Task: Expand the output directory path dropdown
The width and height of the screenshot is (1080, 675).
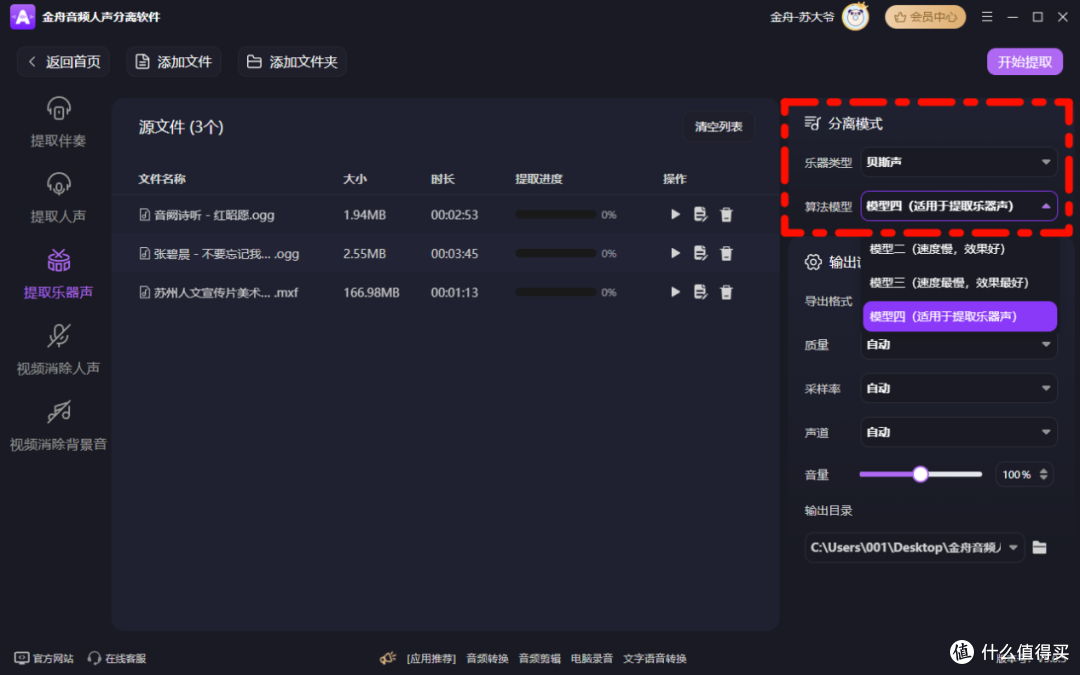Action: click(x=1013, y=548)
